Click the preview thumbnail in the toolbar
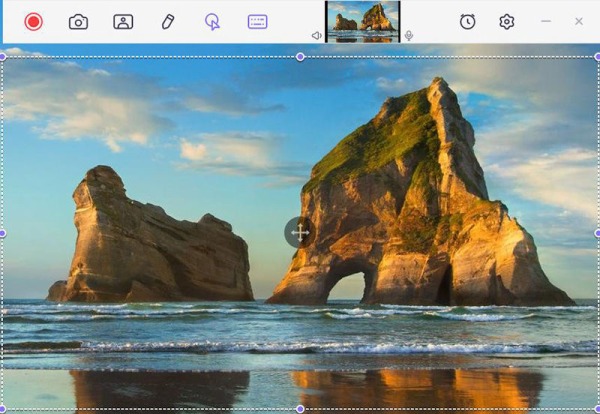The width and height of the screenshot is (600, 414). pos(363,21)
